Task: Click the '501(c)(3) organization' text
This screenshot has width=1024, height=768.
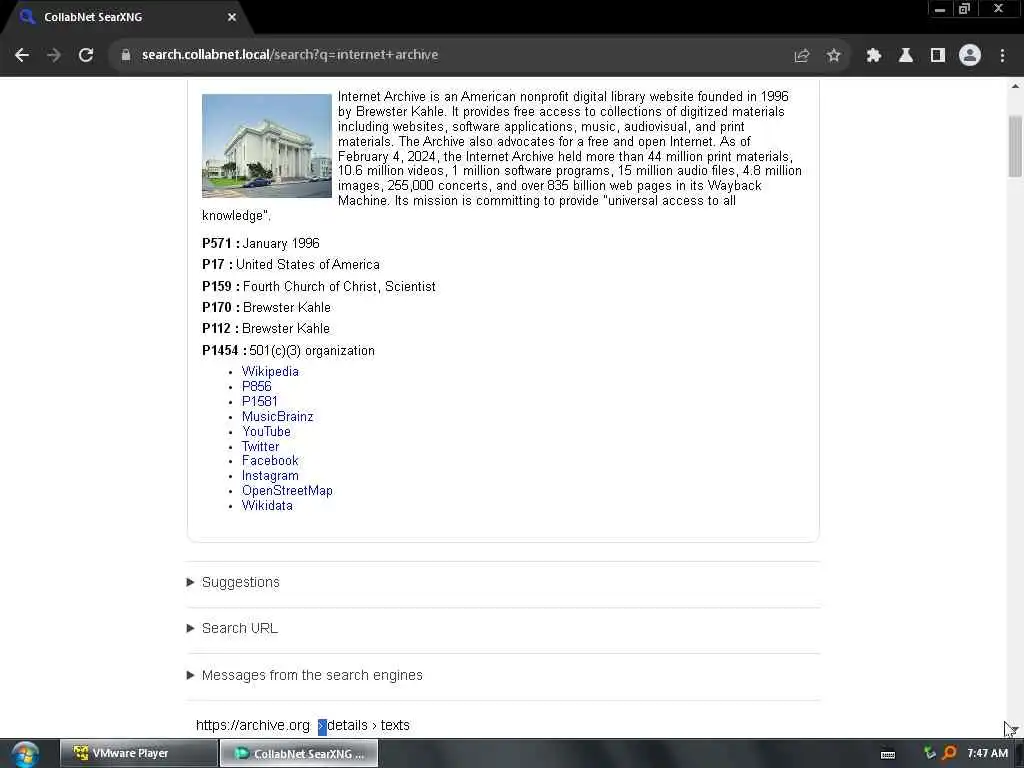Action: click(x=312, y=351)
